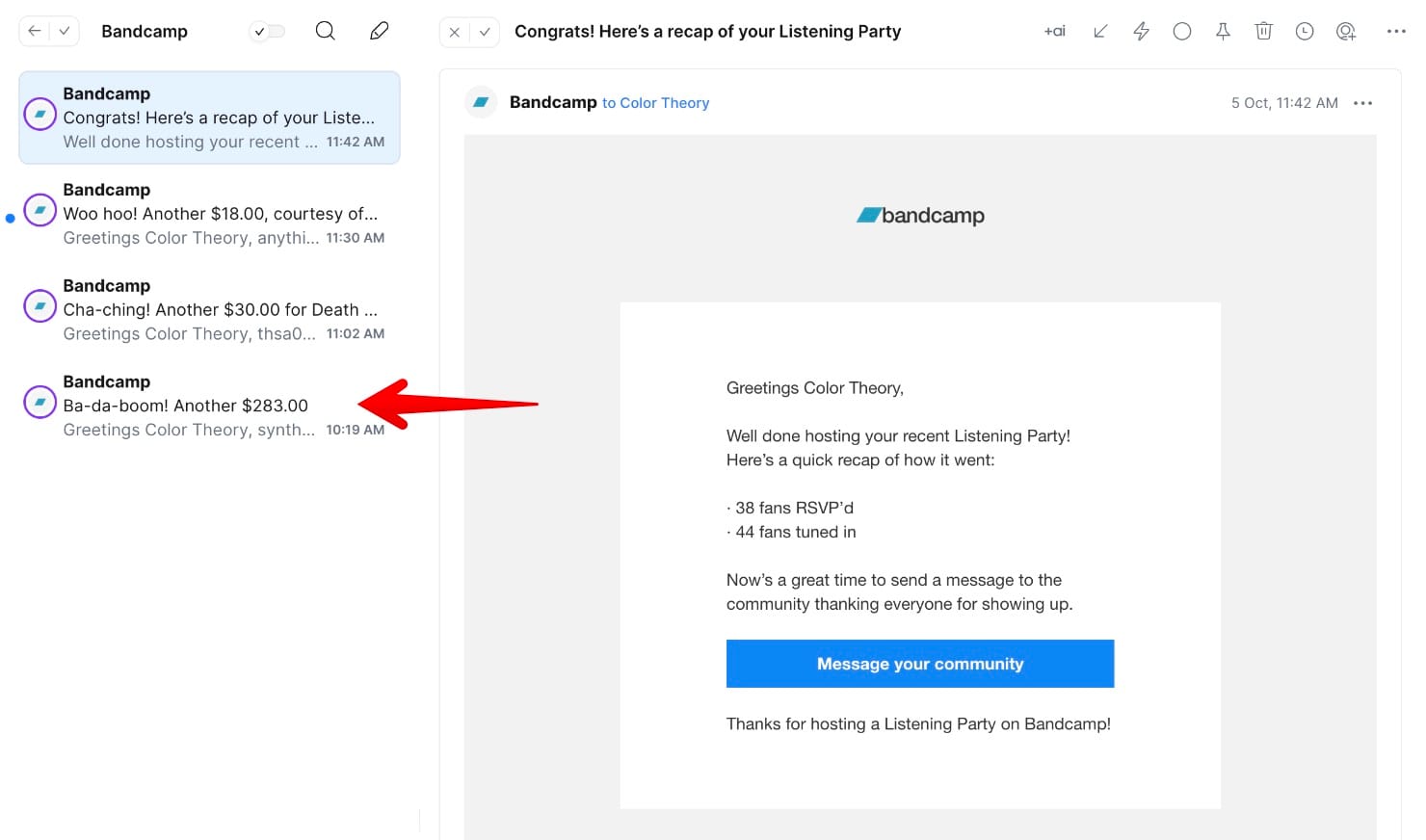Viewport: 1426px width, 840px height.
Task: Click the Bandcamp sender name in header
Action: click(x=553, y=102)
